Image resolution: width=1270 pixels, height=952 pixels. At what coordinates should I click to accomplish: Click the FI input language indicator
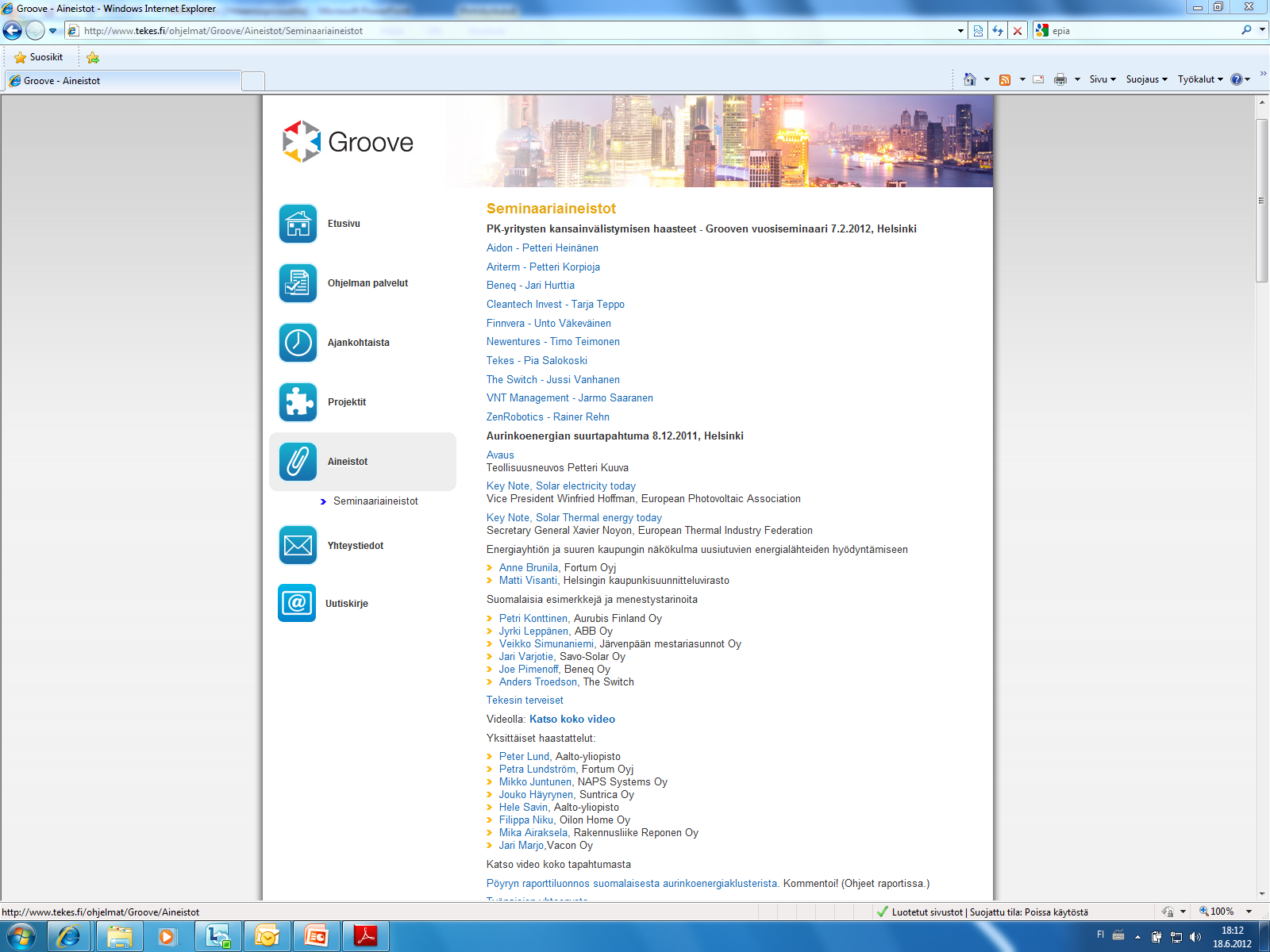coord(1100,935)
